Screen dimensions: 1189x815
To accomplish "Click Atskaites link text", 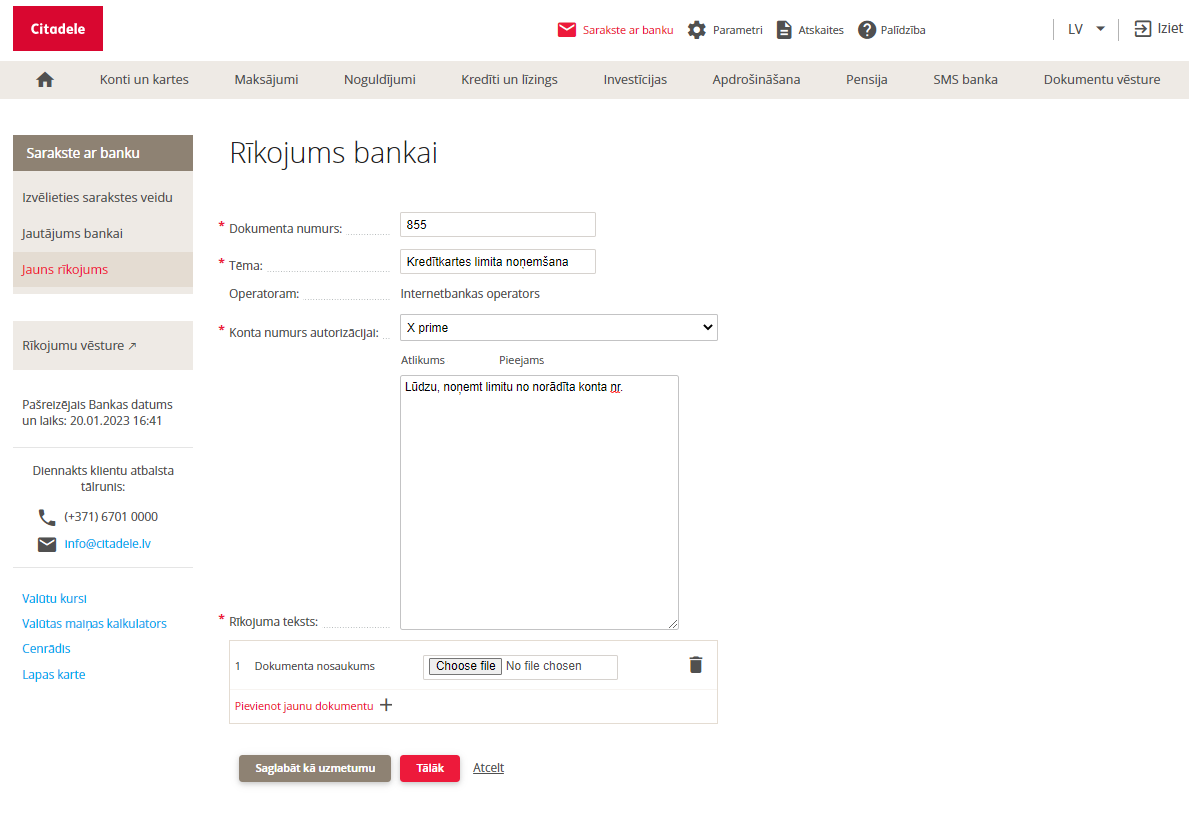I will pos(821,30).
